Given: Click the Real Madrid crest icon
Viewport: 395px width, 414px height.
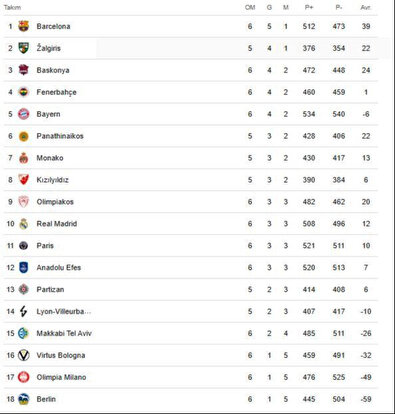Looking at the screenshot, I should click(x=23, y=224).
